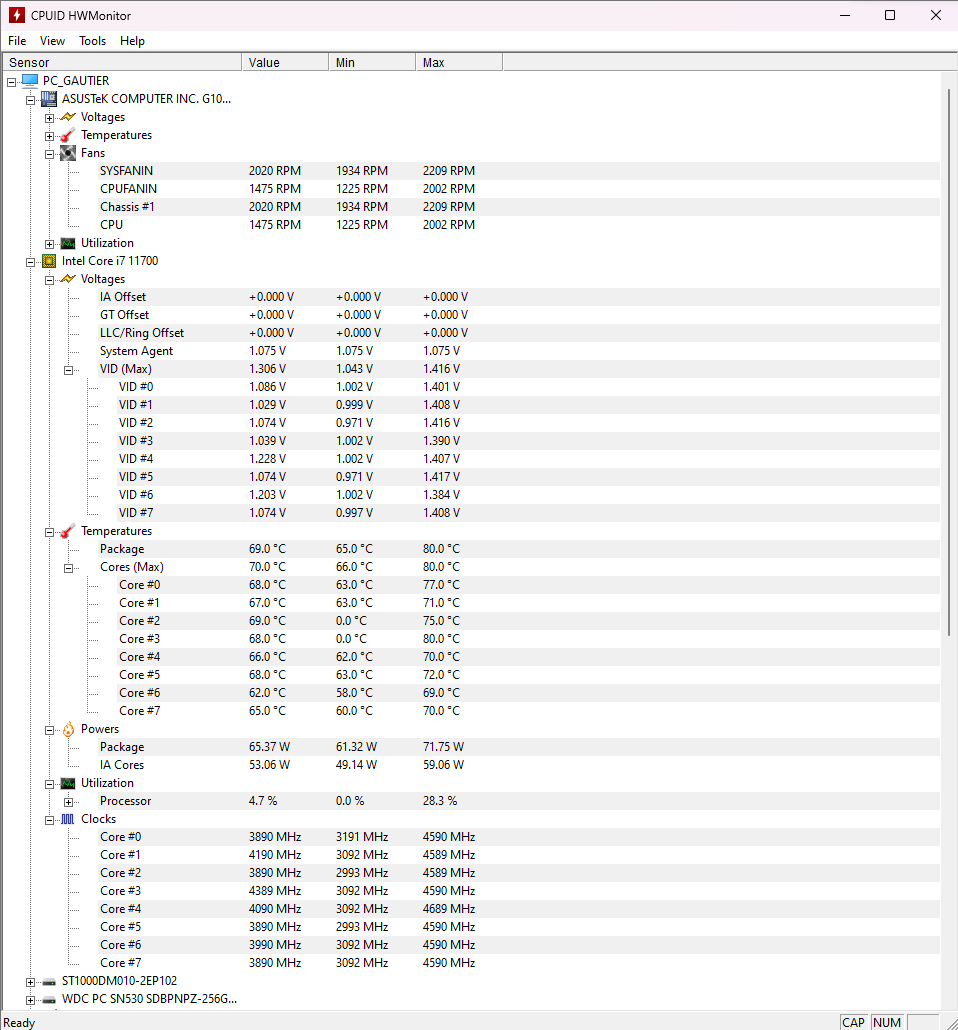Select the VID #7 row

(529, 513)
